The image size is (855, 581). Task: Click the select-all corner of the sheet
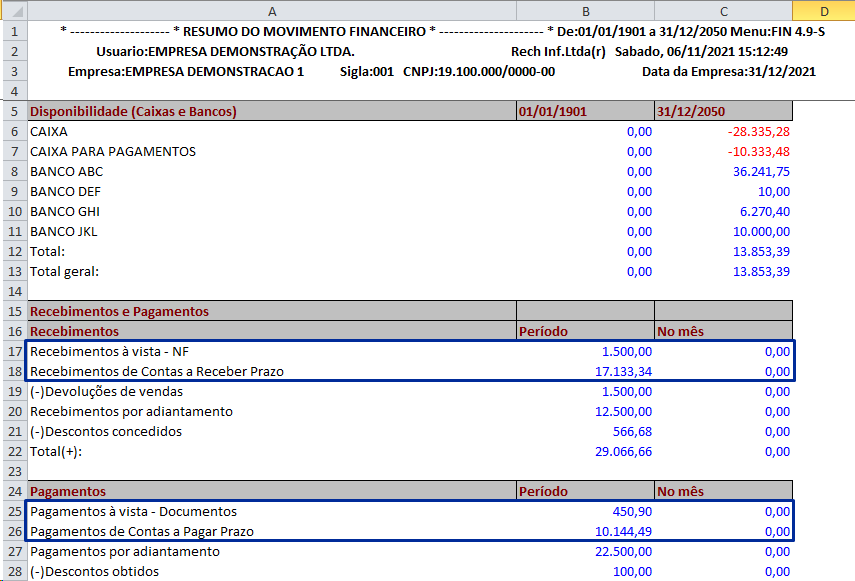tap(14, 10)
